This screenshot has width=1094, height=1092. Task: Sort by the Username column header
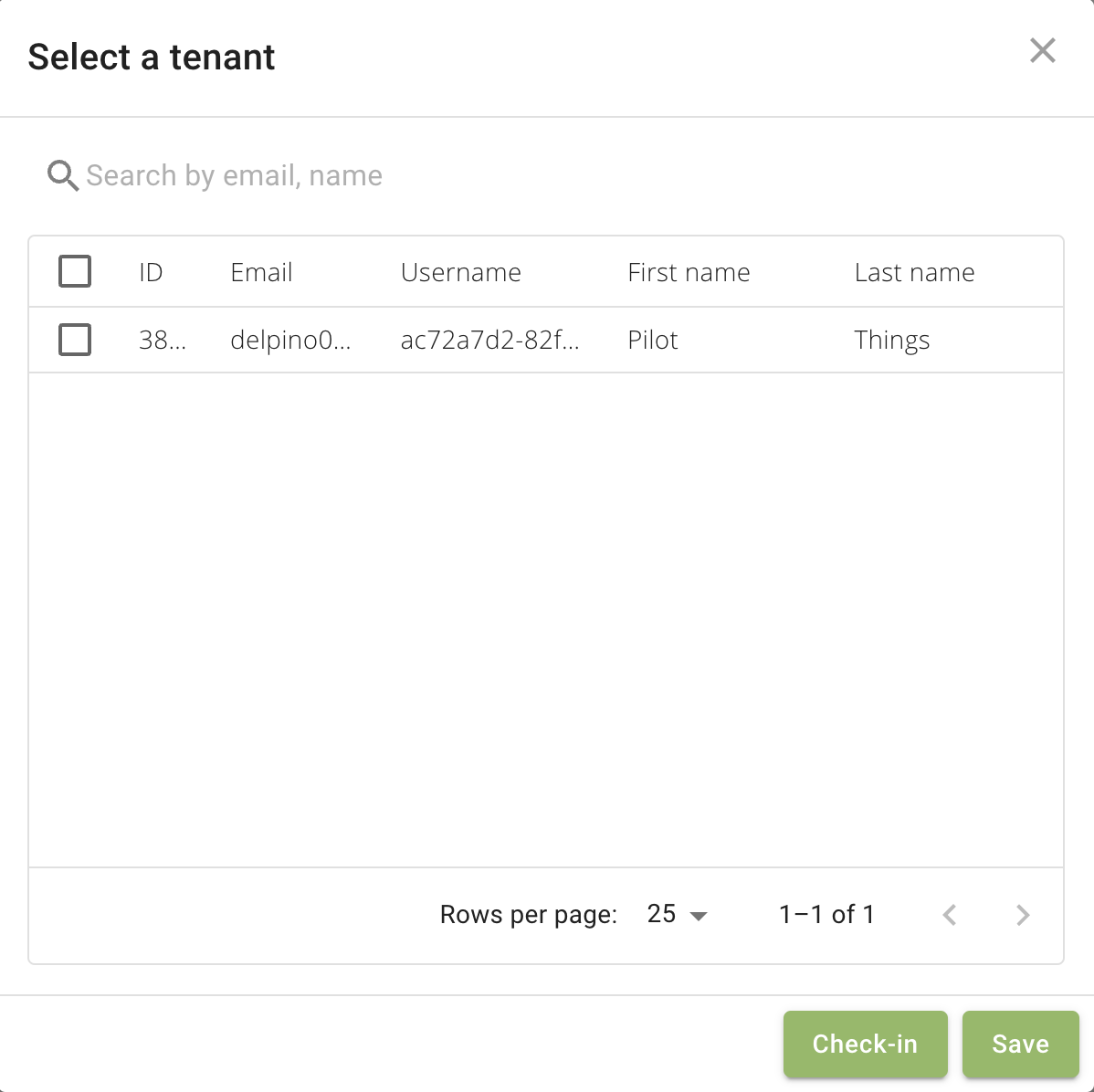(460, 272)
